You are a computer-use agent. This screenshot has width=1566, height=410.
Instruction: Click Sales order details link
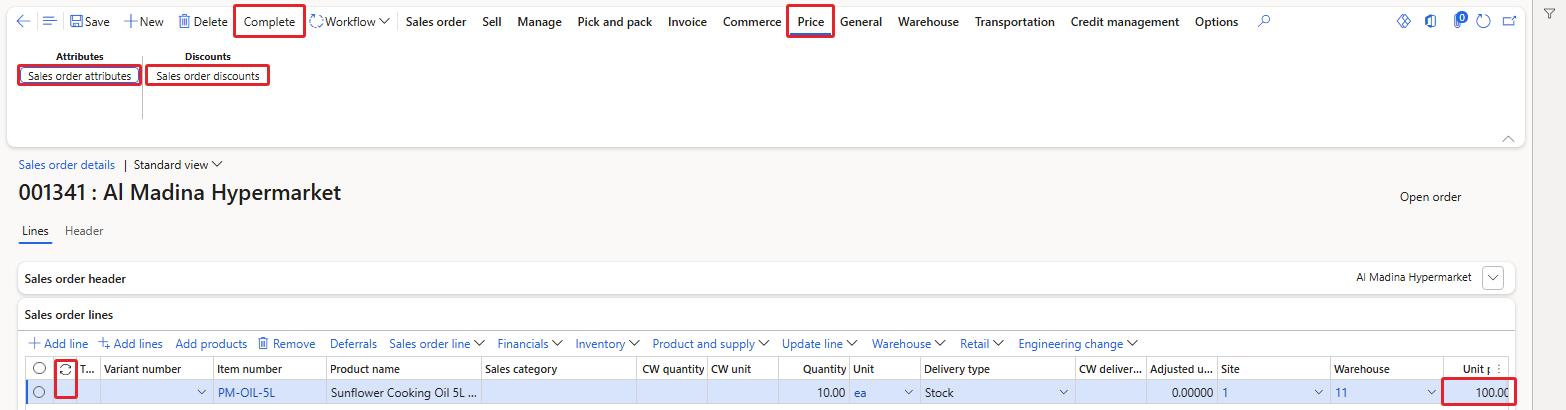(x=67, y=165)
